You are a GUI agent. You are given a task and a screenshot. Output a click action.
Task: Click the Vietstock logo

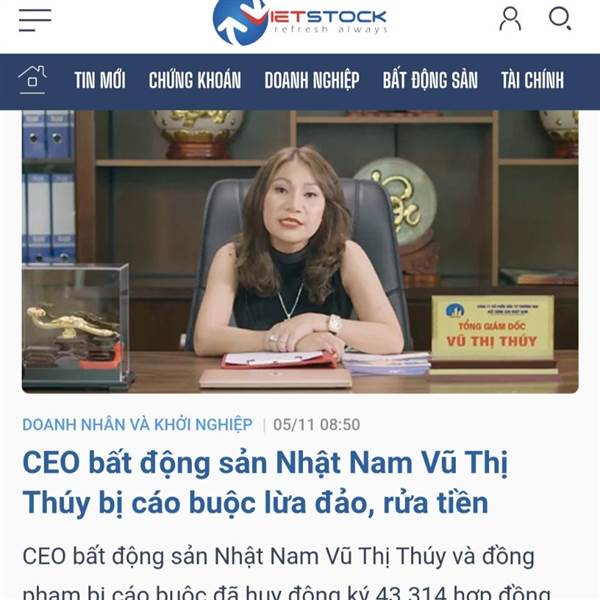(299, 22)
